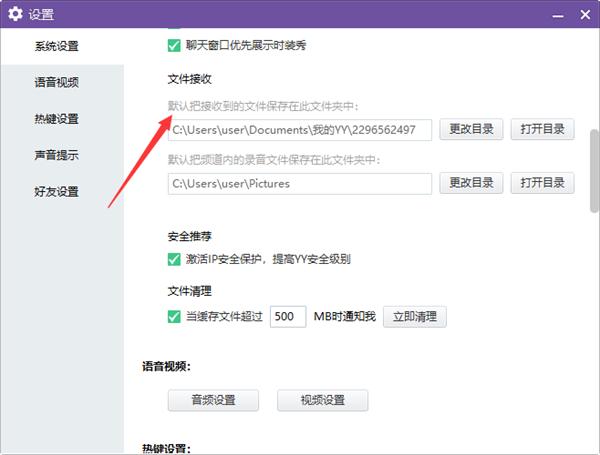Click the 默认把频道内的录音文件保存在此文件夹中 label
Screen dimensions: 600x455
tap(274, 160)
